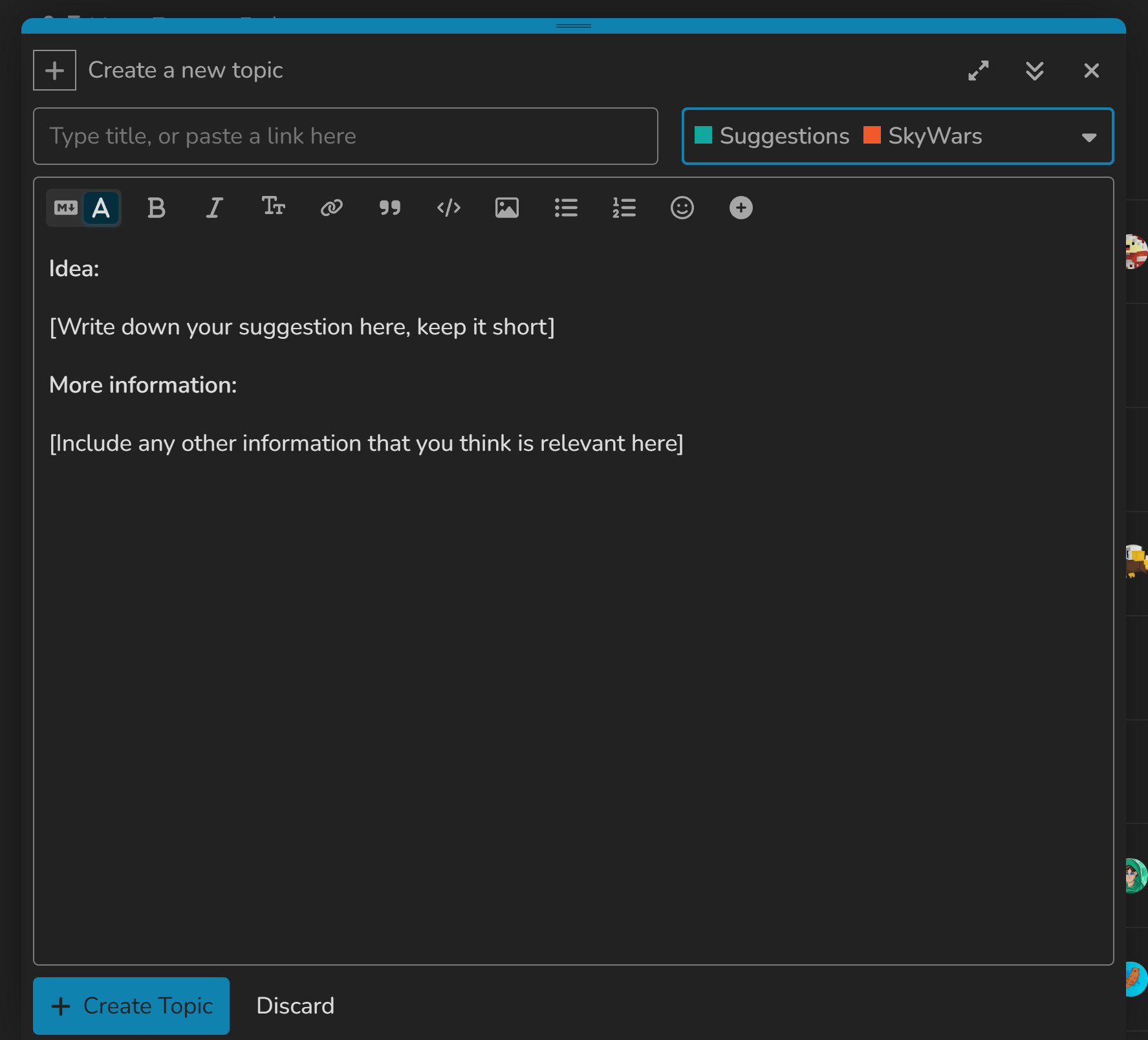Toggle bold formatting in the editor toolbar
The height and width of the screenshot is (1040, 1148).
(156, 208)
